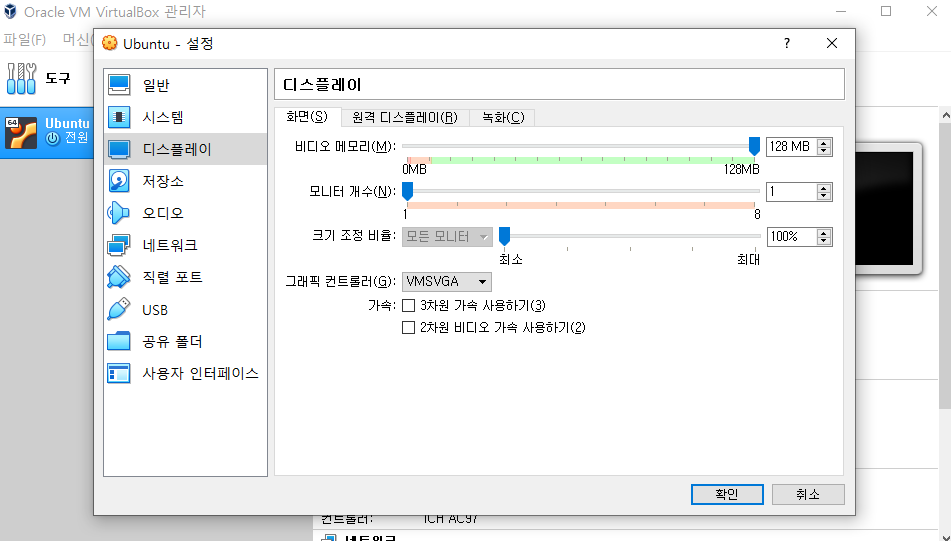Image resolution: width=951 pixels, height=541 pixels.
Task: Enable 2차원 비디오 가속 사용하기 checkbox
Action: point(409,328)
